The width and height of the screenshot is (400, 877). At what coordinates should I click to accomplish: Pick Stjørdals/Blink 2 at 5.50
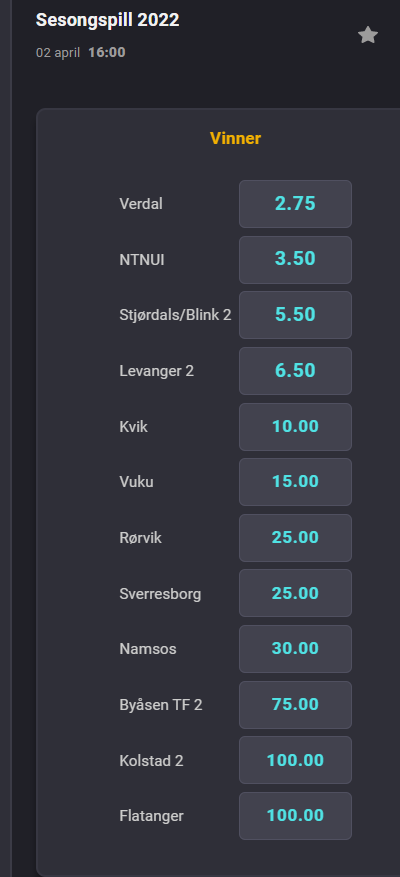(x=295, y=315)
